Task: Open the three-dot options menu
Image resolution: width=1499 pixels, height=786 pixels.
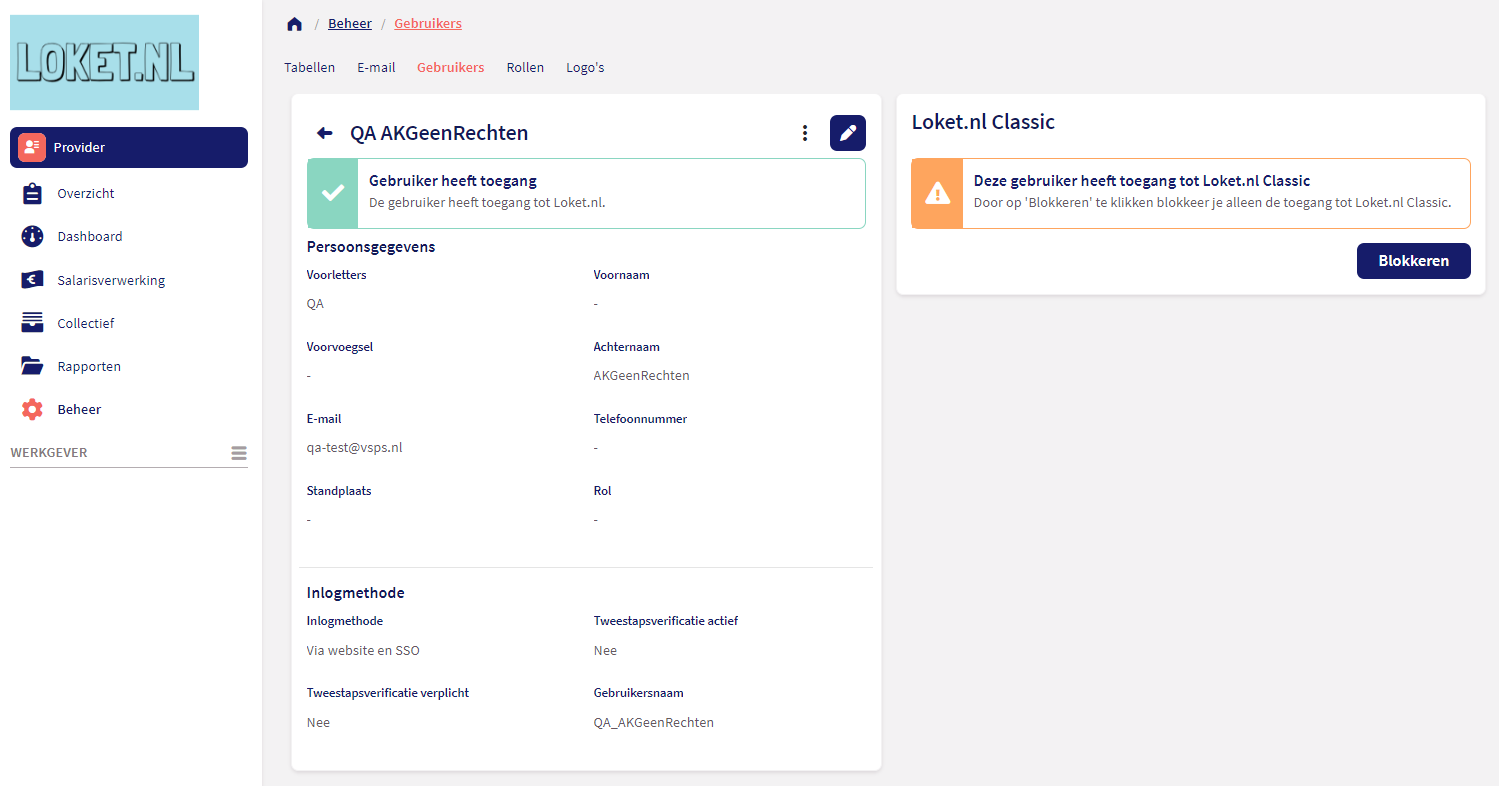Action: (x=805, y=133)
